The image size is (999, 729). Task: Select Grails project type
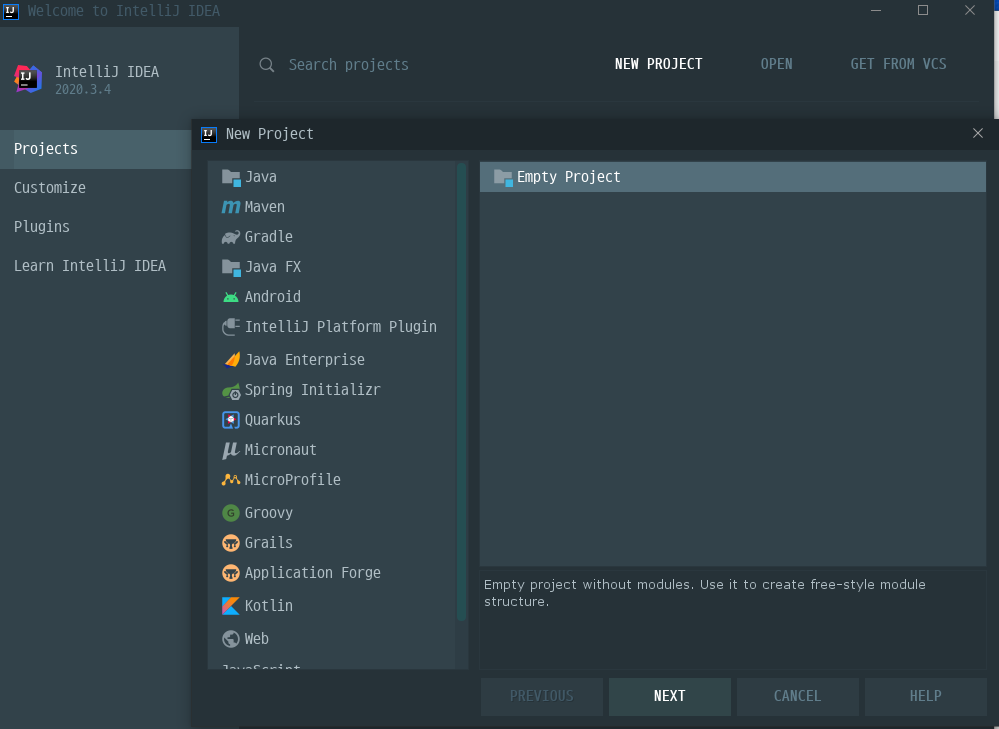tap(331, 543)
